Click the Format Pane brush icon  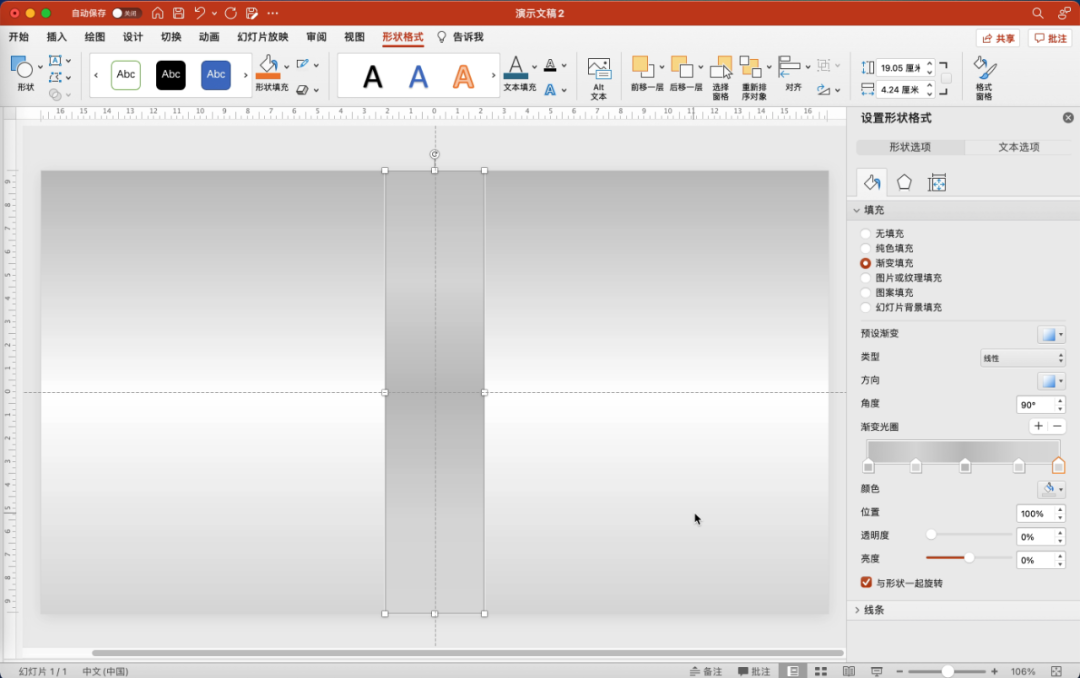point(984,70)
